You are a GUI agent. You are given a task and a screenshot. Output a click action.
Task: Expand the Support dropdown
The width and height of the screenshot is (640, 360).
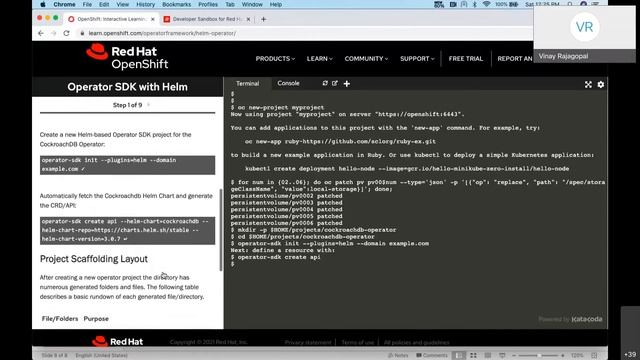tap(417, 59)
